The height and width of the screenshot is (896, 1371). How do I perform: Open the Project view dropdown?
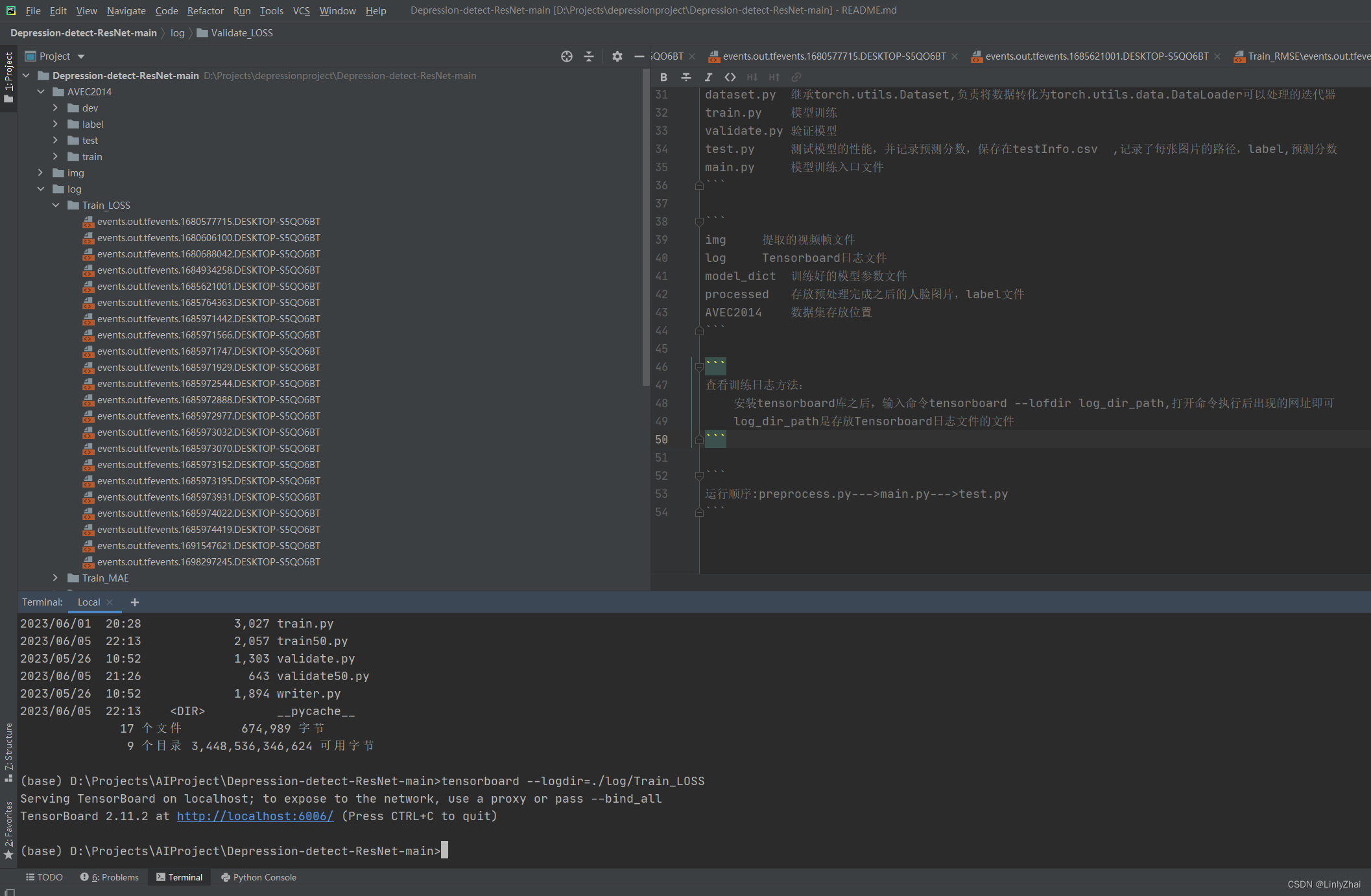[80, 56]
